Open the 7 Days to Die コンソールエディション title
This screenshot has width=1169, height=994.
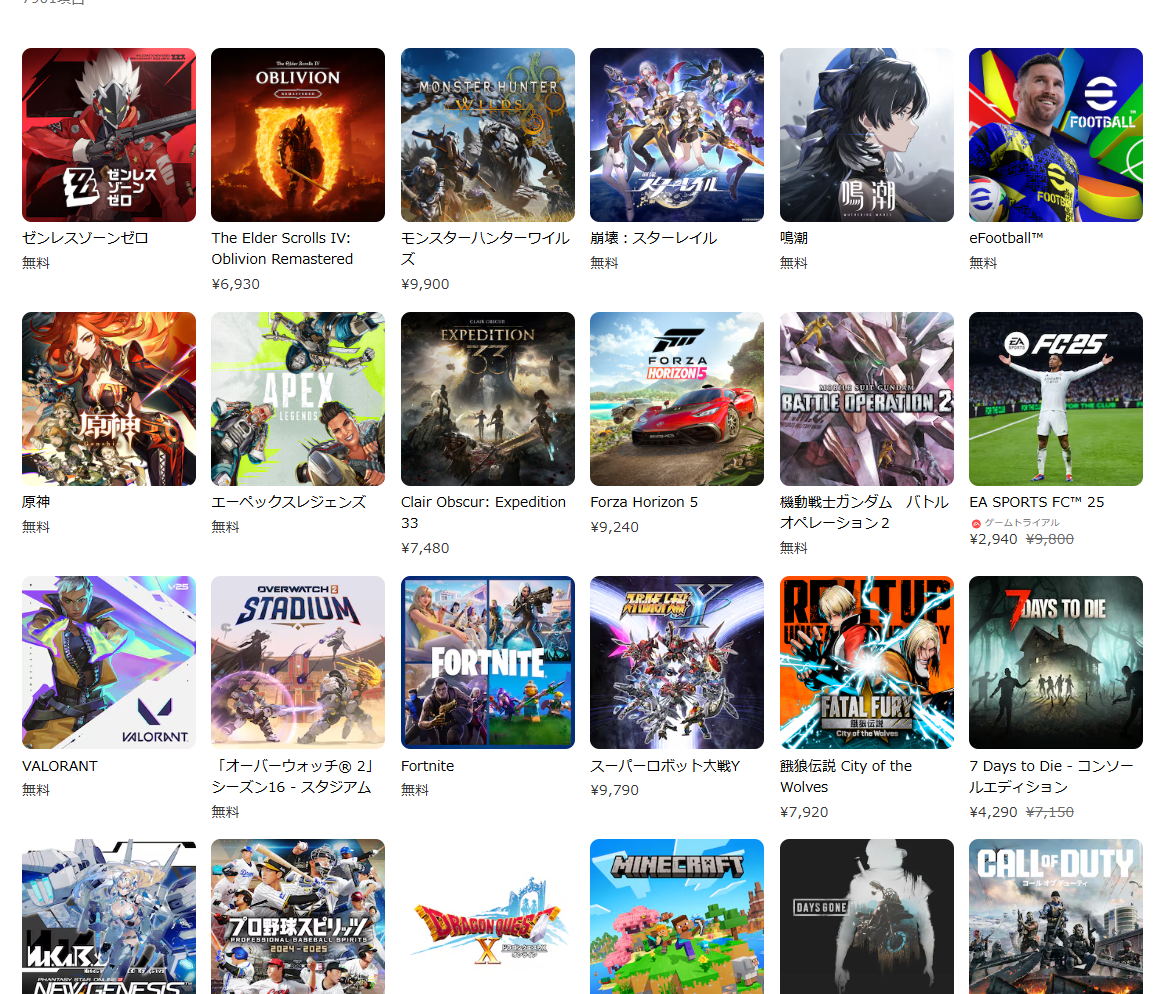pyautogui.click(x=1051, y=776)
